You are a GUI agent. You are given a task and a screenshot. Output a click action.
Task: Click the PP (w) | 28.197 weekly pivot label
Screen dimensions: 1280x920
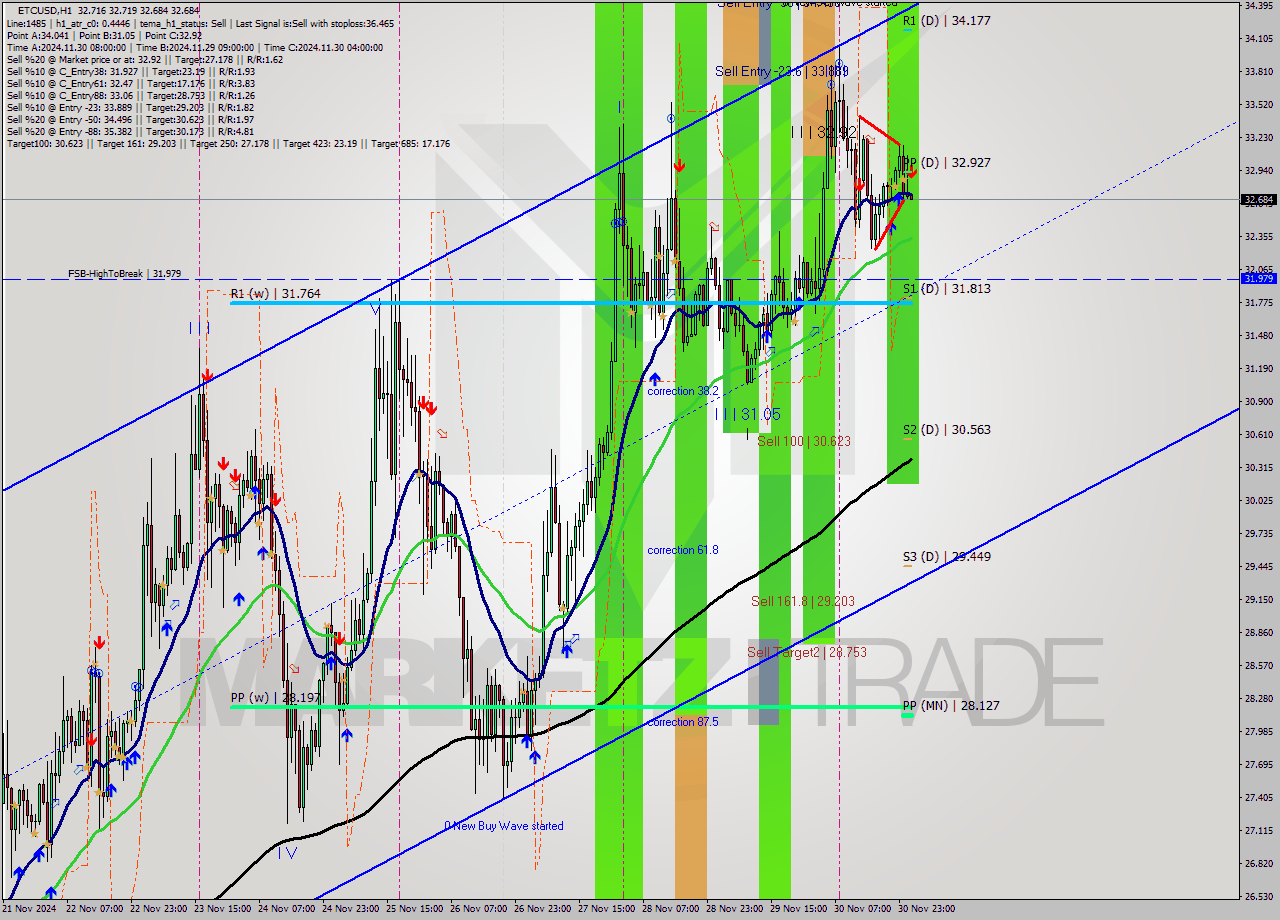tap(276, 697)
